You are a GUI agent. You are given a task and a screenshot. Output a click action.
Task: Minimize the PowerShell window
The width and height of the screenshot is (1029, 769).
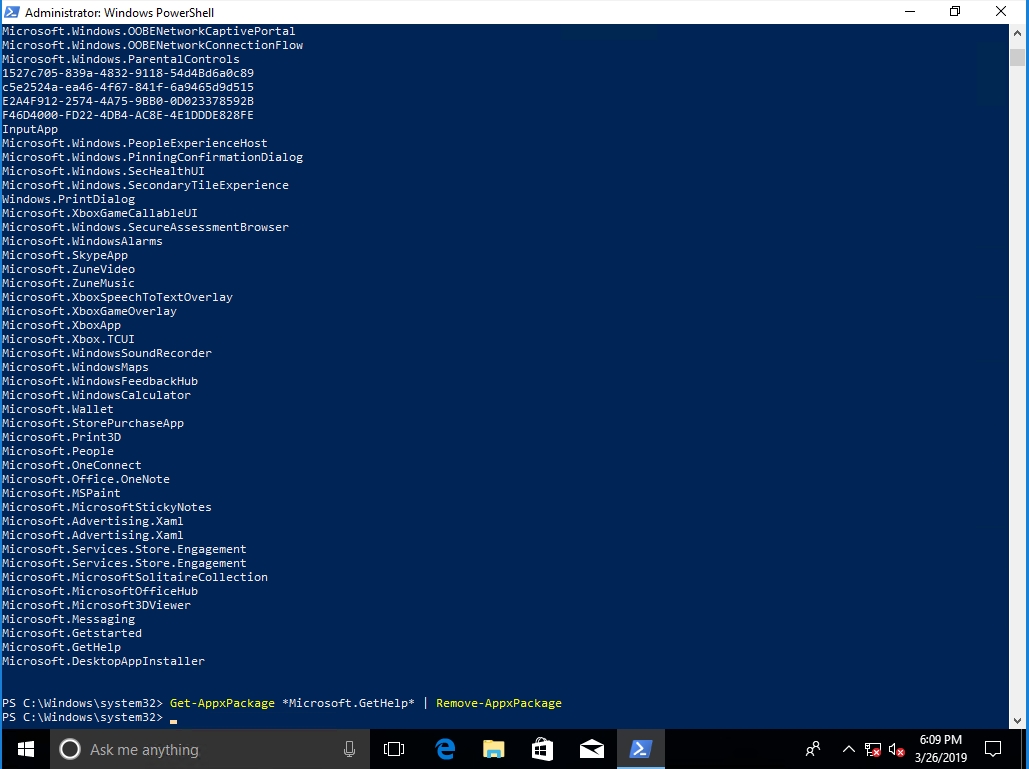[x=910, y=12]
